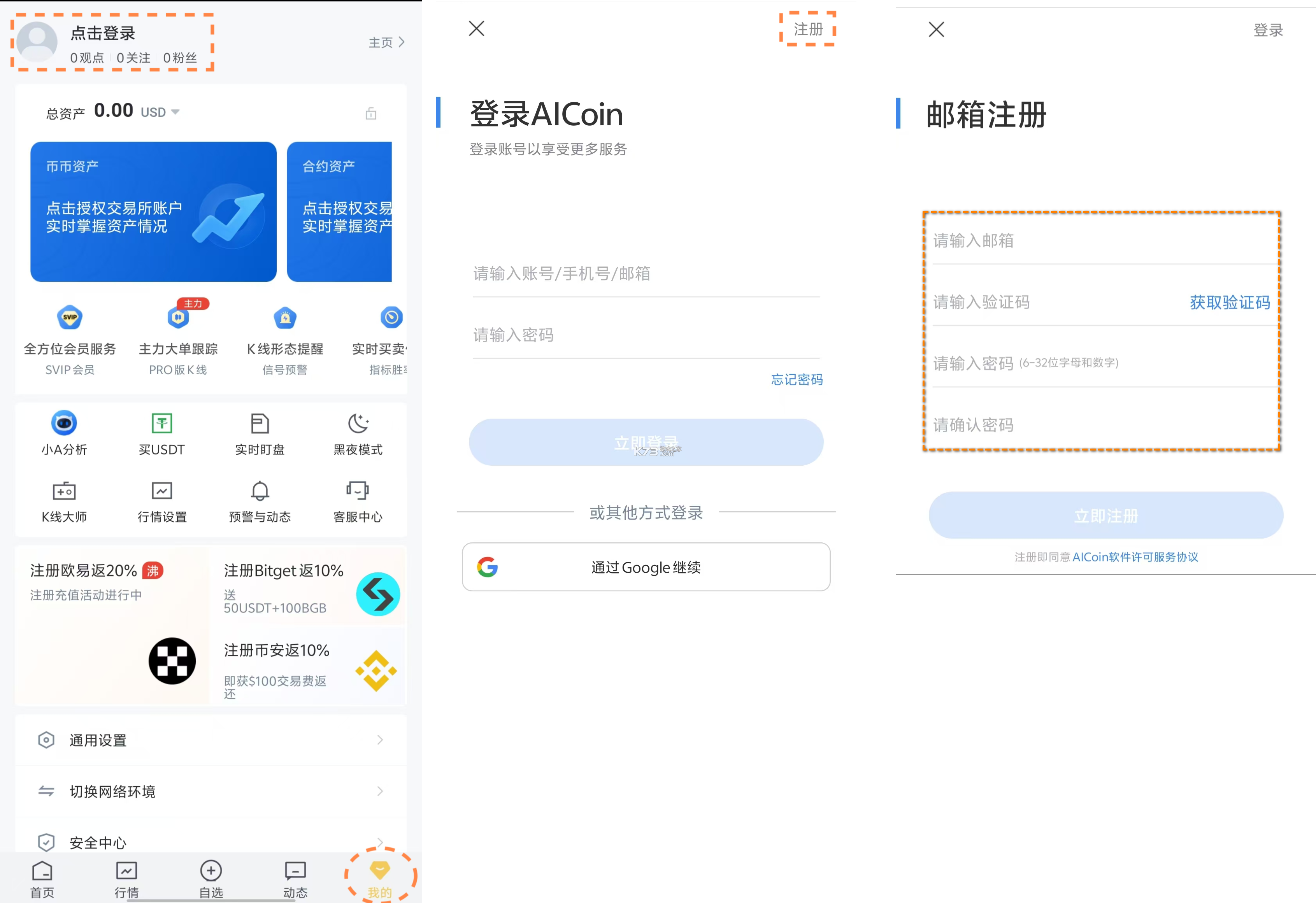Focus the registration 请输入密码 (6-32位) field

pyautogui.click(x=1105, y=363)
